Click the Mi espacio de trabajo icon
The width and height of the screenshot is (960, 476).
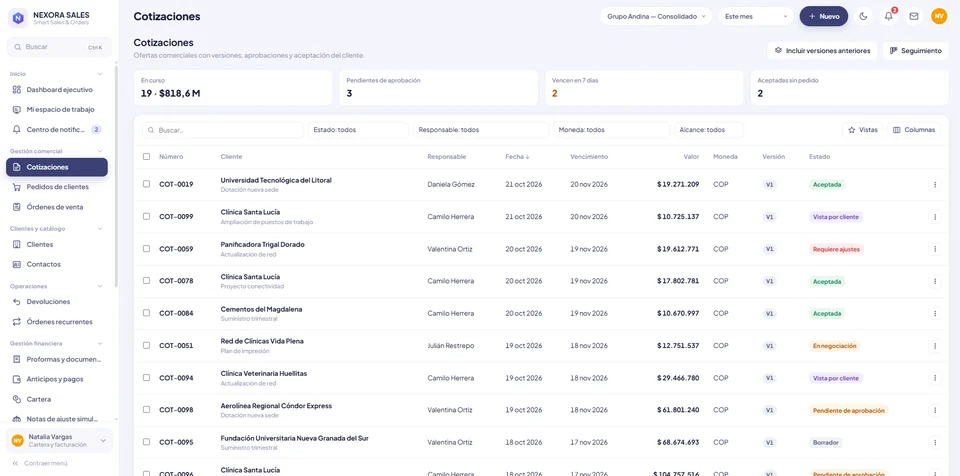(17, 110)
